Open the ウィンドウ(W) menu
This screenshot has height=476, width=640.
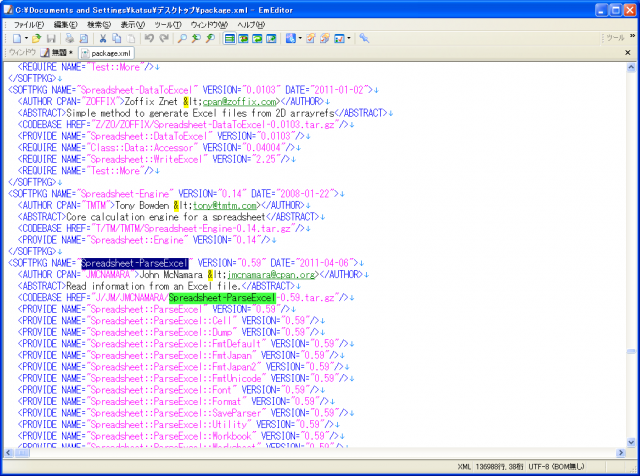(x=209, y=25)
